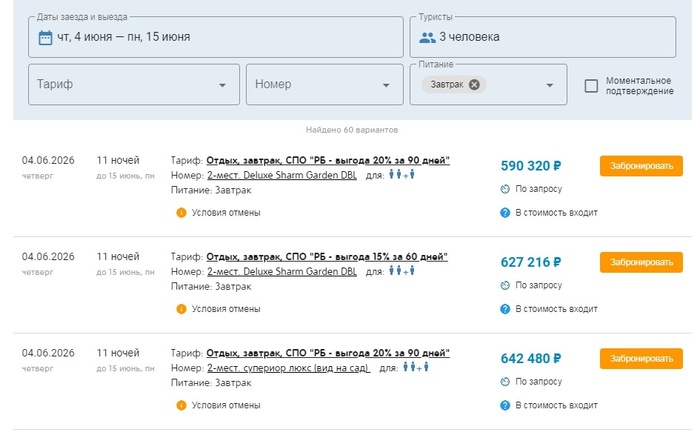Click the orange cancellation icon in second offer
Viewport: 700px width, 435px height.
[x=181, y=309]
